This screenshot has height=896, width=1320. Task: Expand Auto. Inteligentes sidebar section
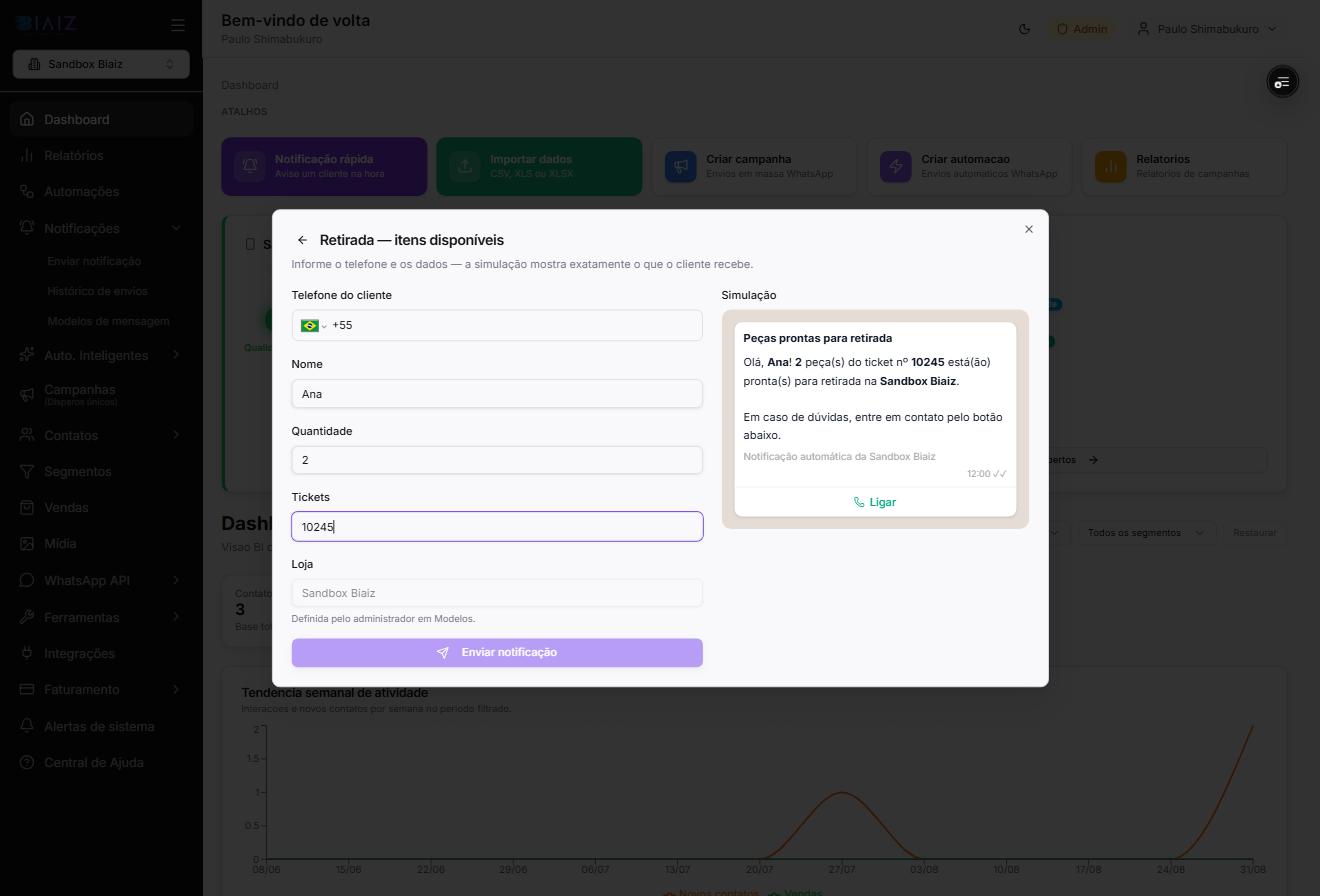pyautogui.click(x=101, y=355)
